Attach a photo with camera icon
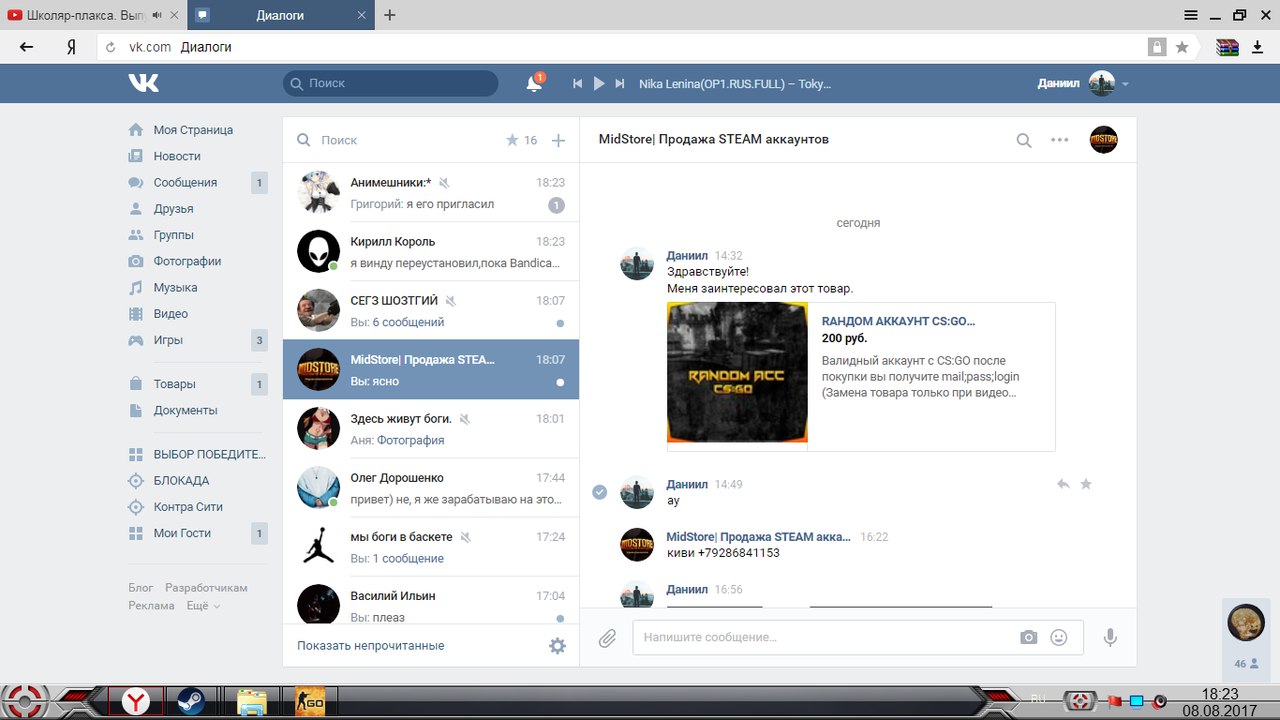 coord(1029,638)
